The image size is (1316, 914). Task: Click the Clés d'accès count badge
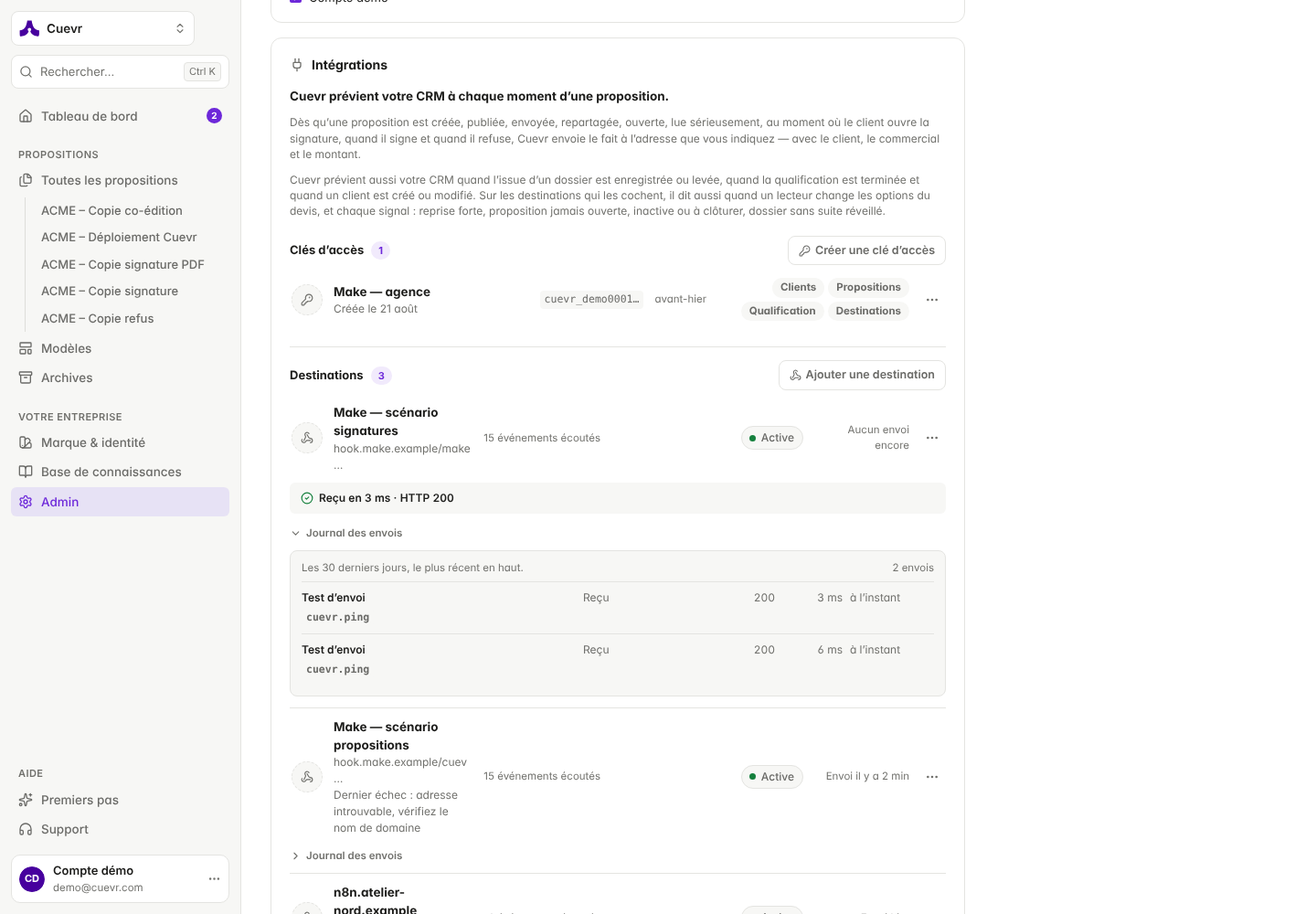[x=381, y=250]
